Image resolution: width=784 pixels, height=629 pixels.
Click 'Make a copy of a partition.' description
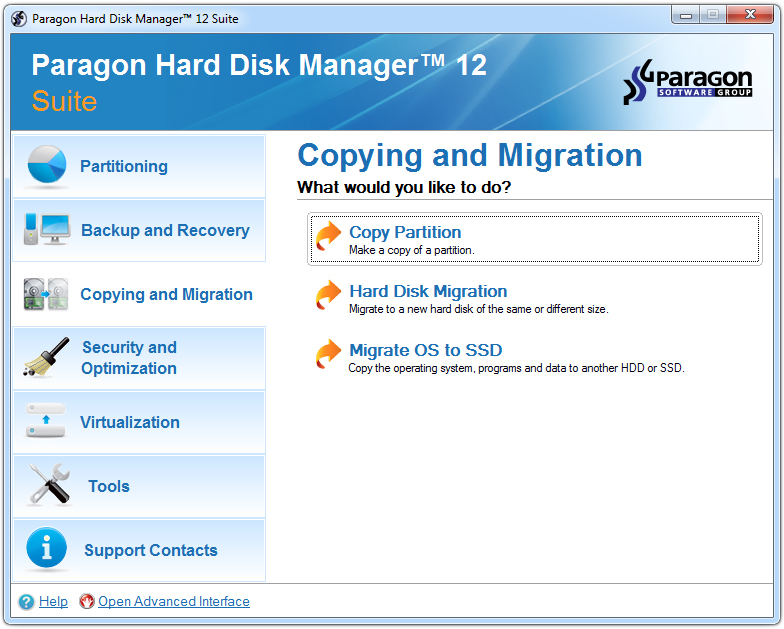tap(412, 250)
